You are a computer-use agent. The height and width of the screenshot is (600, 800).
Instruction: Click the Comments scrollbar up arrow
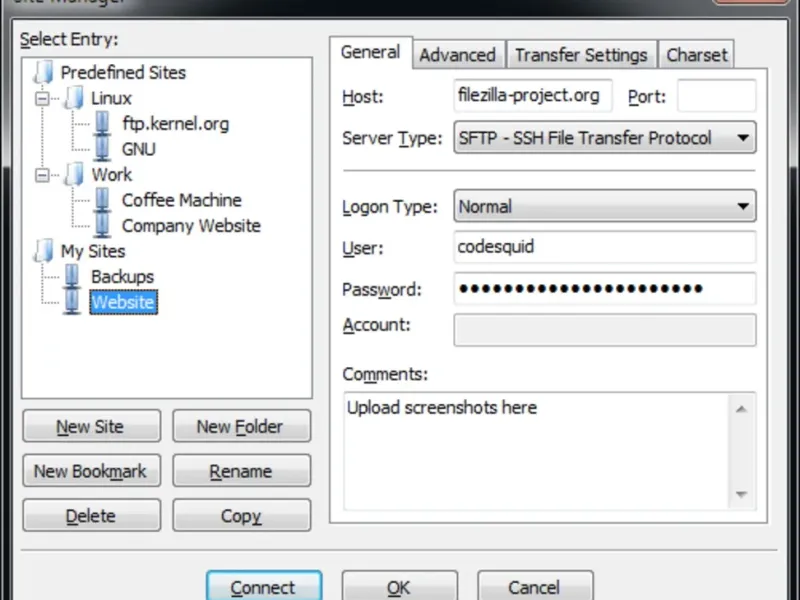pyautogui.click(x=741, y=409)
